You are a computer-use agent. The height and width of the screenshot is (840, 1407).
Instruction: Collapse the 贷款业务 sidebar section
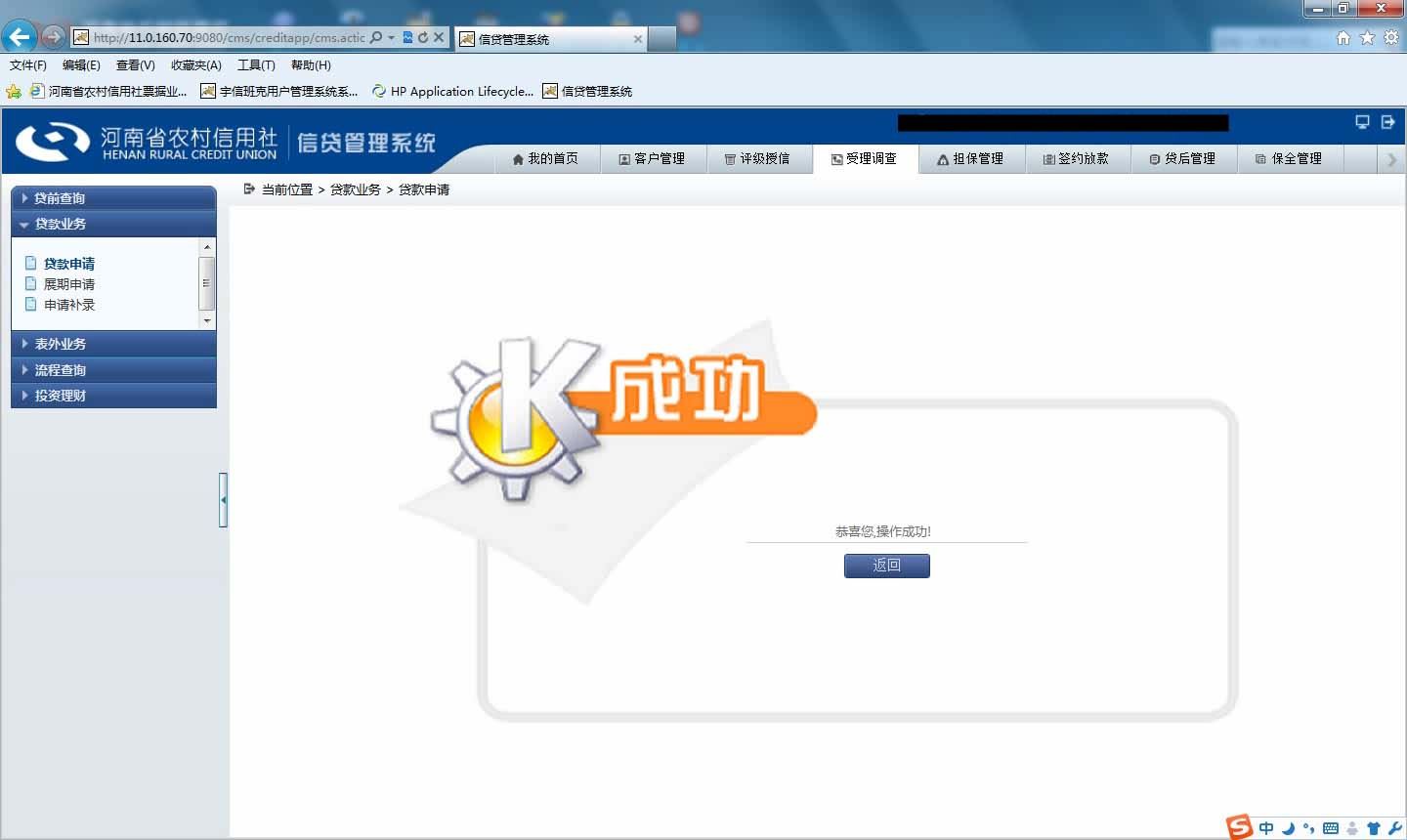[113, 224]
